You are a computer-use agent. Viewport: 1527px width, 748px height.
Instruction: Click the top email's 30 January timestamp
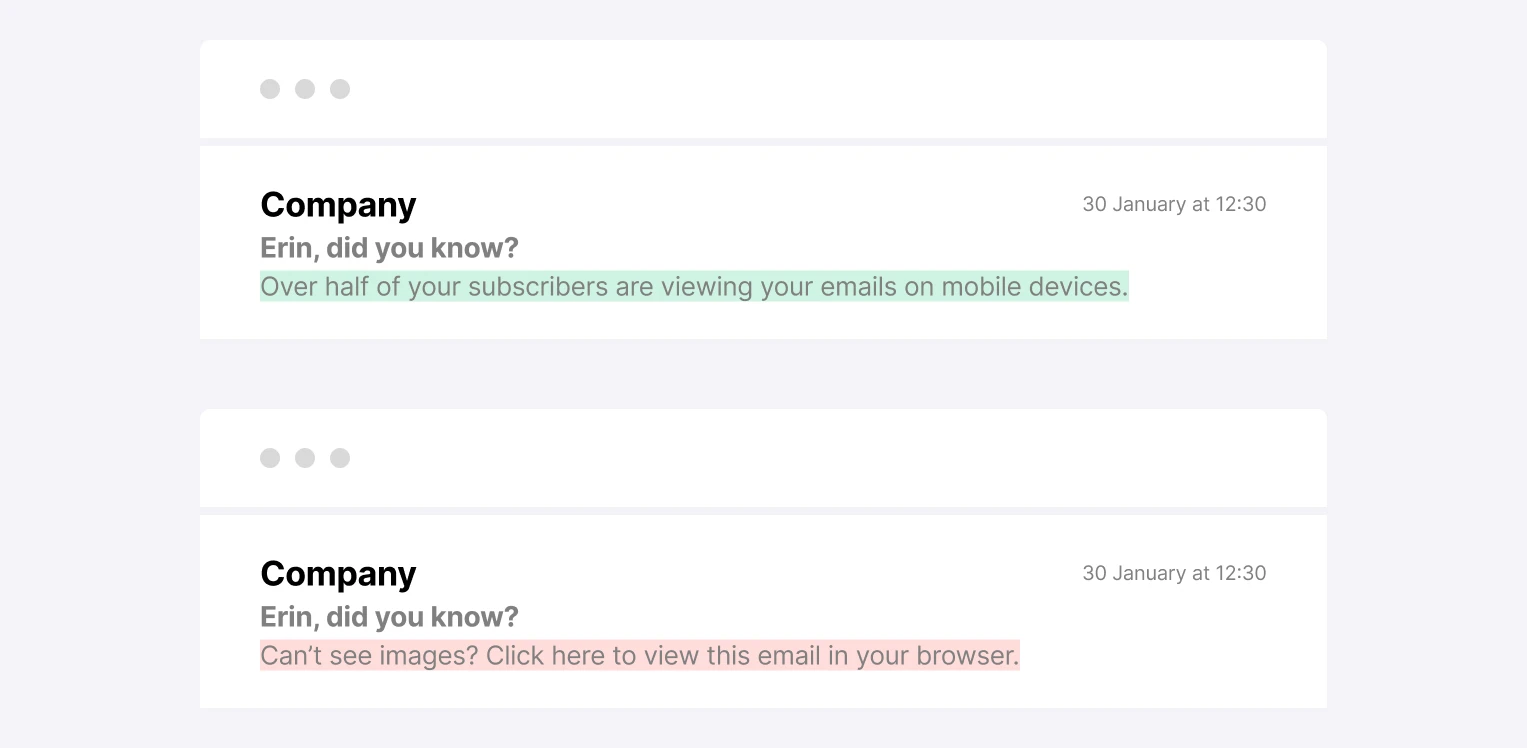tap(1174, 204)
